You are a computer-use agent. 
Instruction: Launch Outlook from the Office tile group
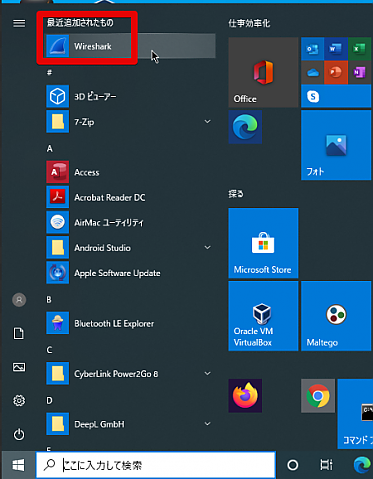tap(312, 49)
